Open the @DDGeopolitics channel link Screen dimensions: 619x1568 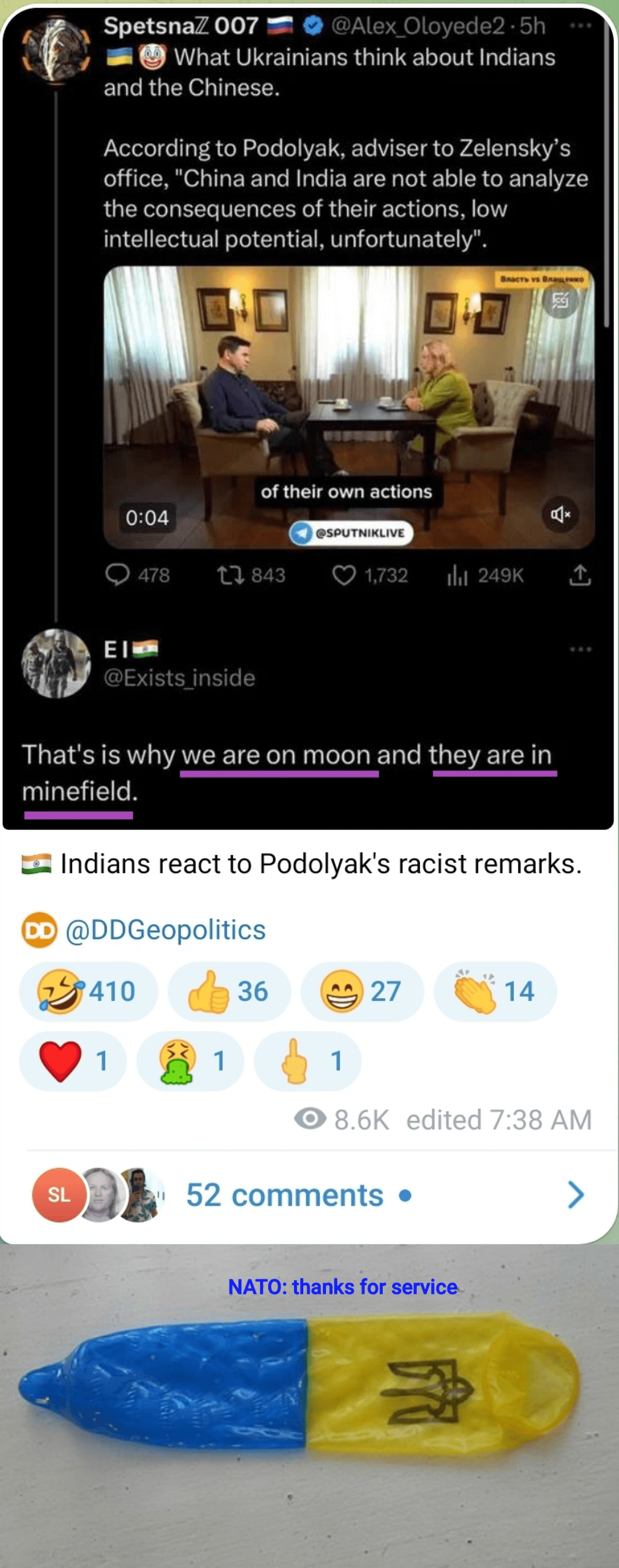tap(165, 930)
